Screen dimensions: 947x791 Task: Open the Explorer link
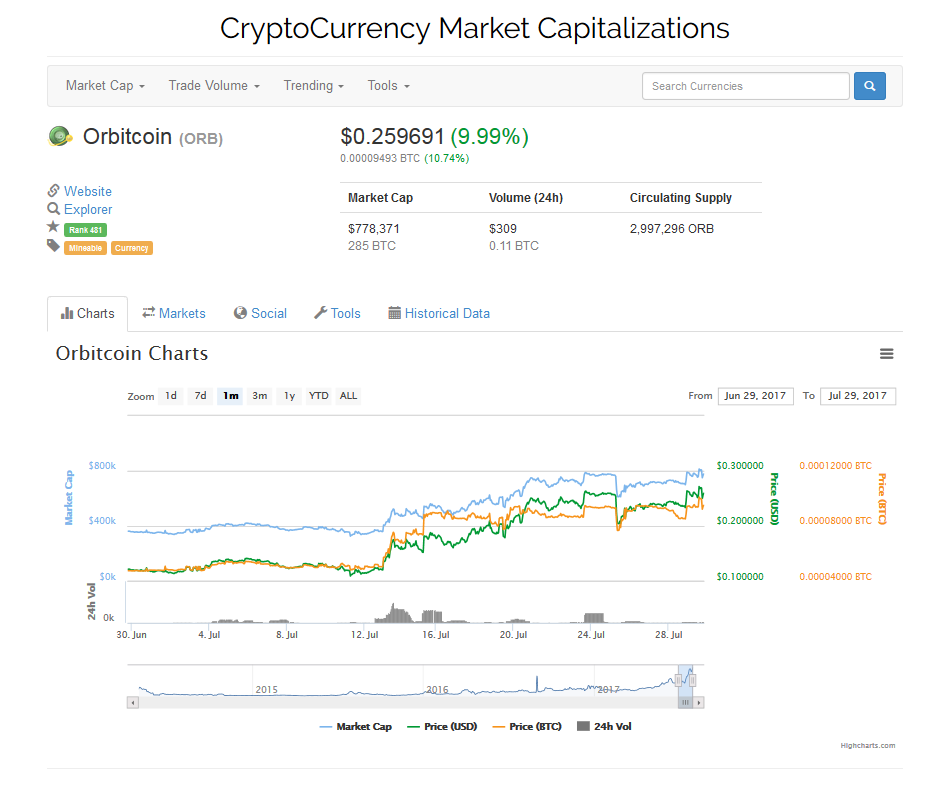[88, 210]
